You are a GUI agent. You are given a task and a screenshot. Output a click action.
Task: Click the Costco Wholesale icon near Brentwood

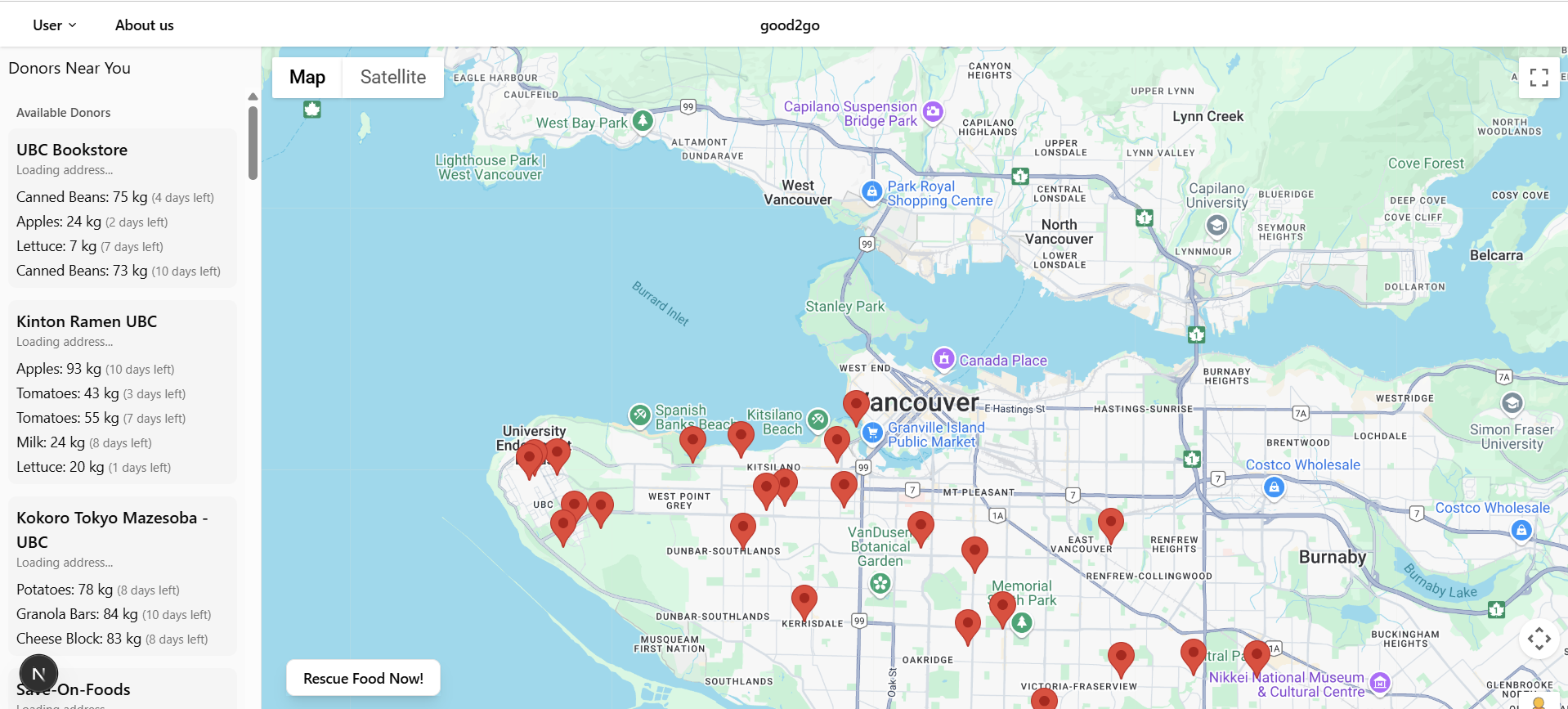click(1274, 487)
